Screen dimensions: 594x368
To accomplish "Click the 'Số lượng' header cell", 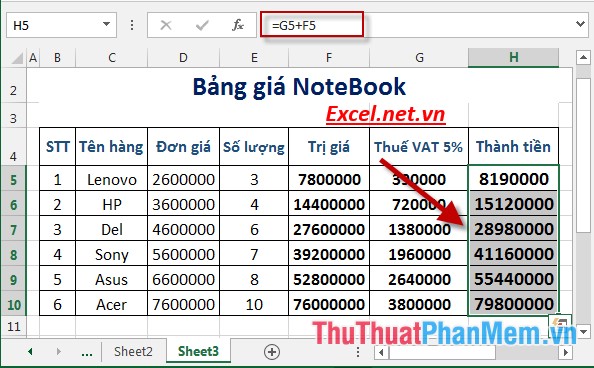I will (254, 147).
